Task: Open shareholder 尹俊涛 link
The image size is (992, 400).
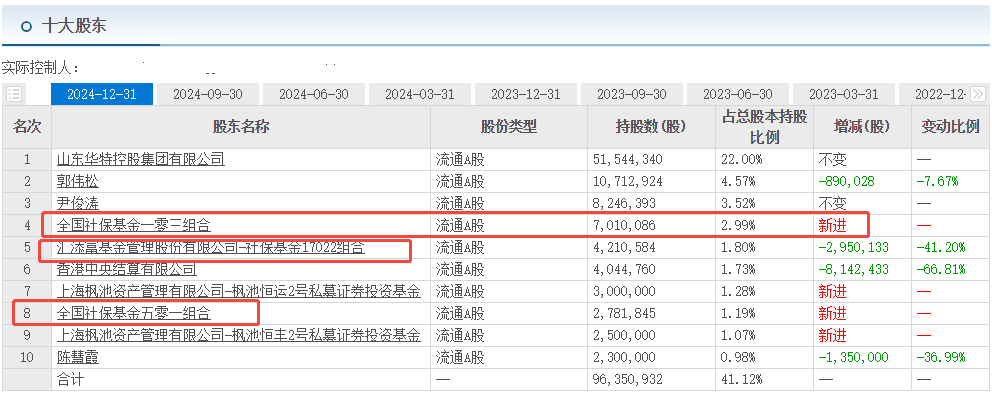Action: point(78,203)
